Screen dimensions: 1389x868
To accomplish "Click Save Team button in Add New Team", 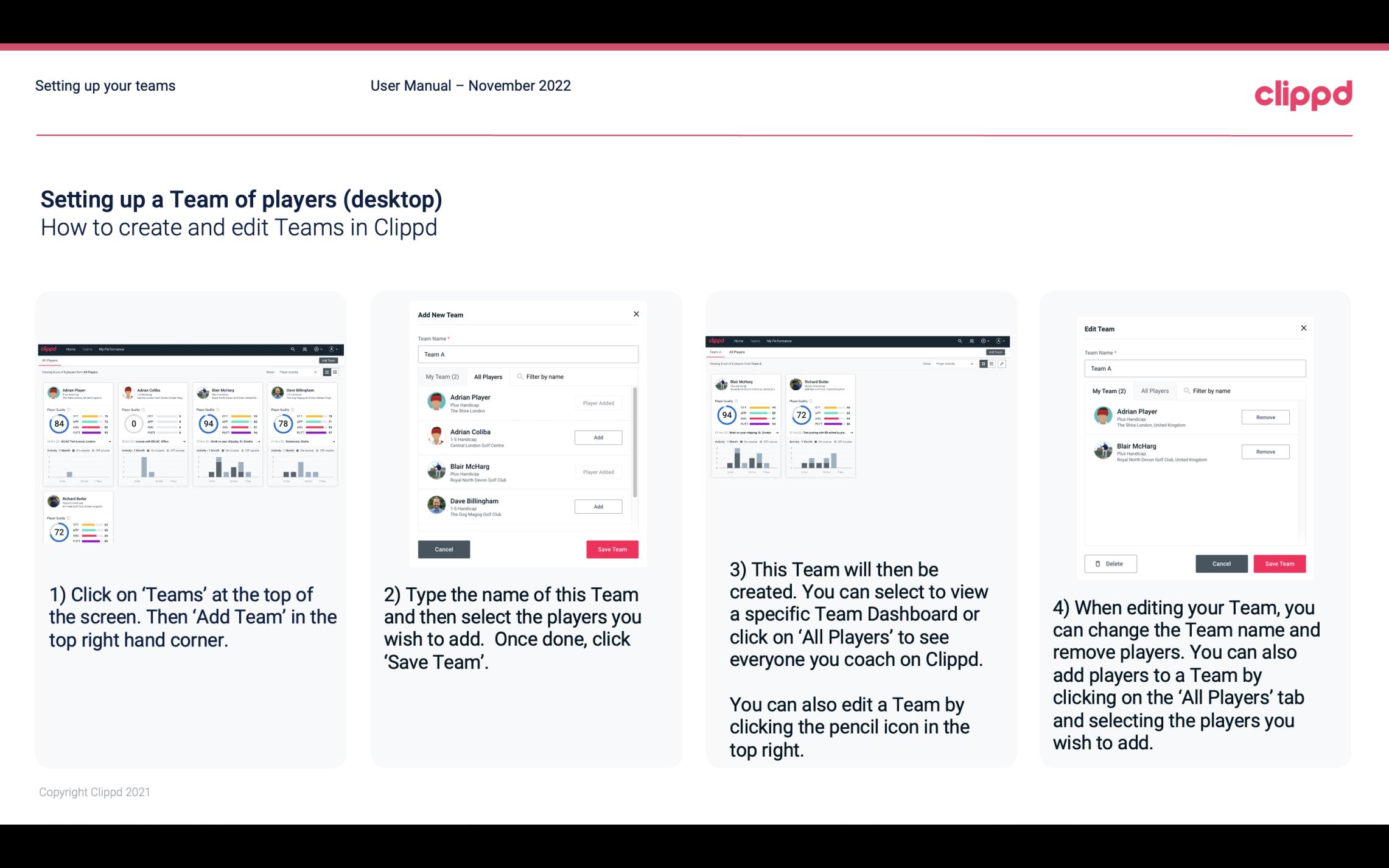I will pos(612,548).
